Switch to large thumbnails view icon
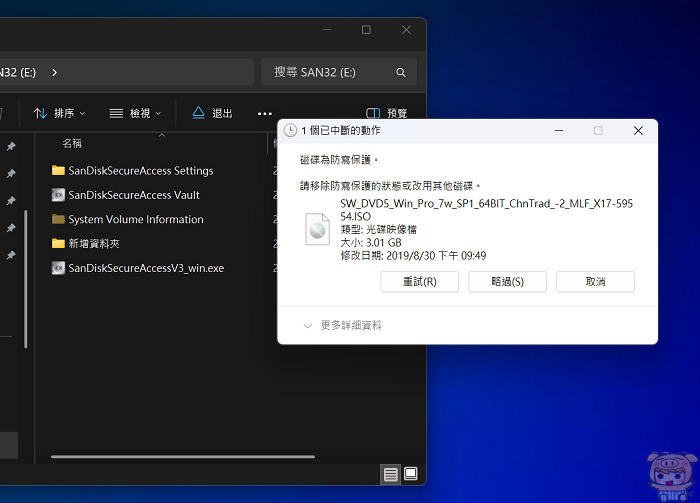Image resolution: width=700 pixels, height=503 pixels. tap(410, 473)
